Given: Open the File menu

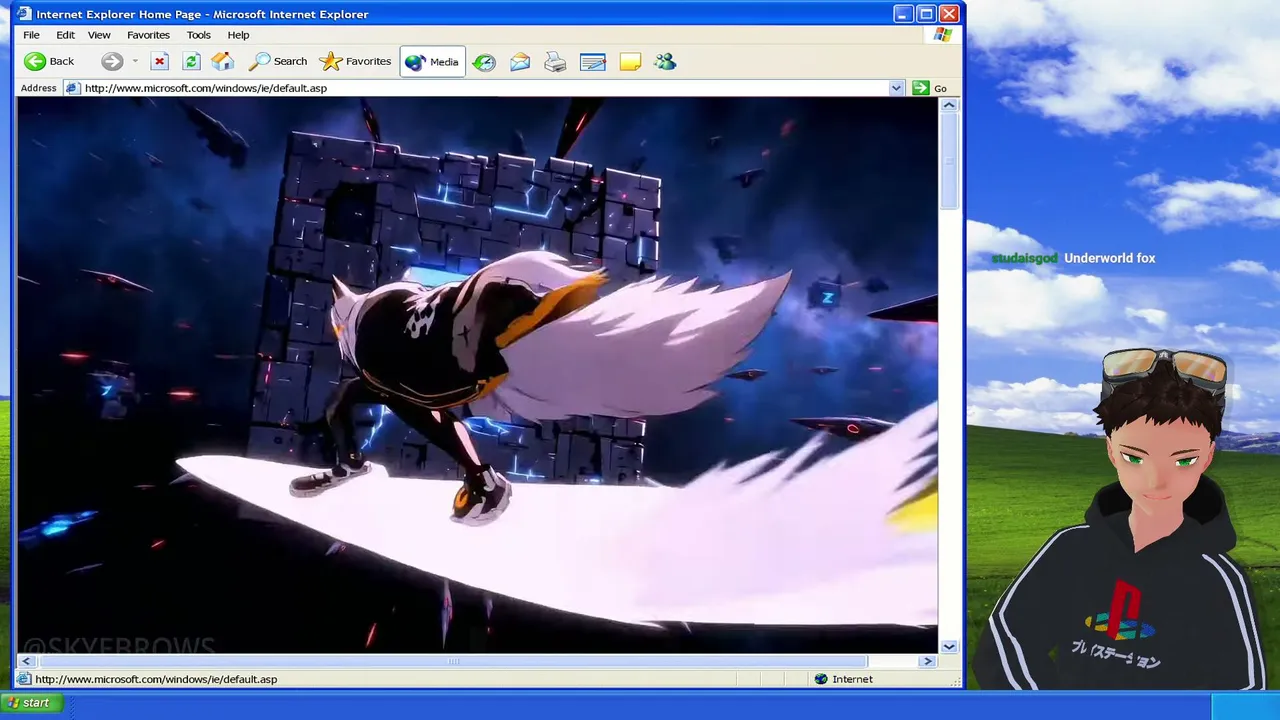Looking at the screenshot, I should pos(31,35).
